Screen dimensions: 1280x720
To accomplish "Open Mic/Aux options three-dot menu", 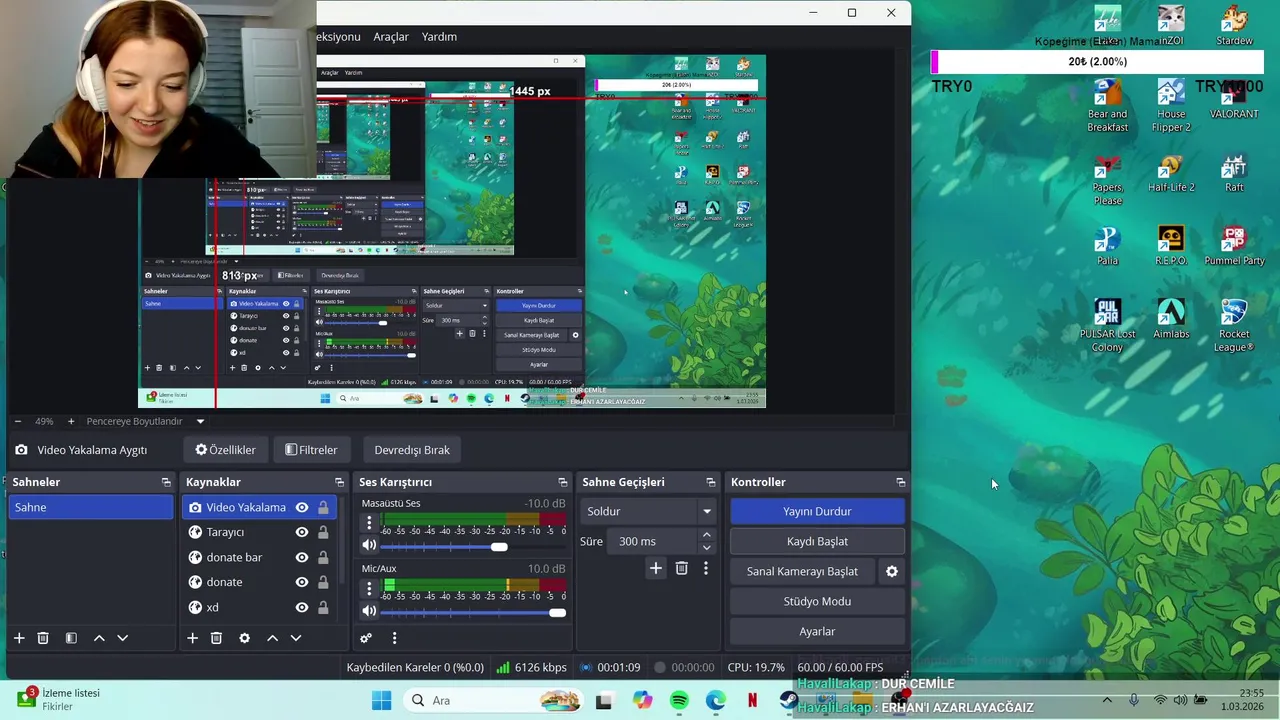I will tap(369, 588).
